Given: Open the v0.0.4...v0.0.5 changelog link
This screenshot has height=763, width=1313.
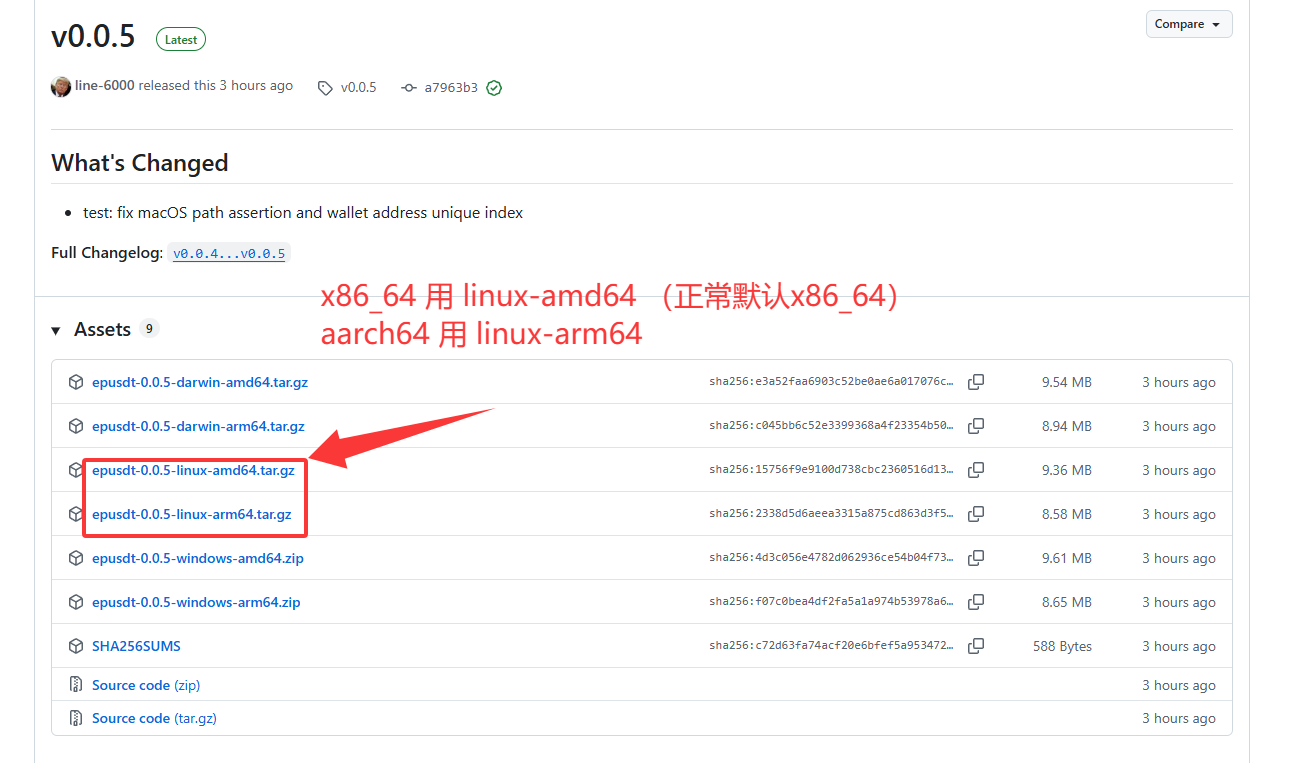Looking at the screenshot, I should click(x=229, y=254).
